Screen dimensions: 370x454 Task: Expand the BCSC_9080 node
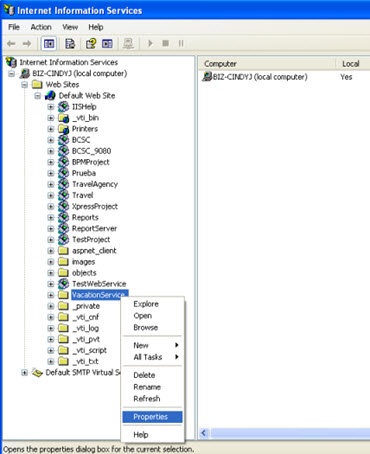pos(51,151)
